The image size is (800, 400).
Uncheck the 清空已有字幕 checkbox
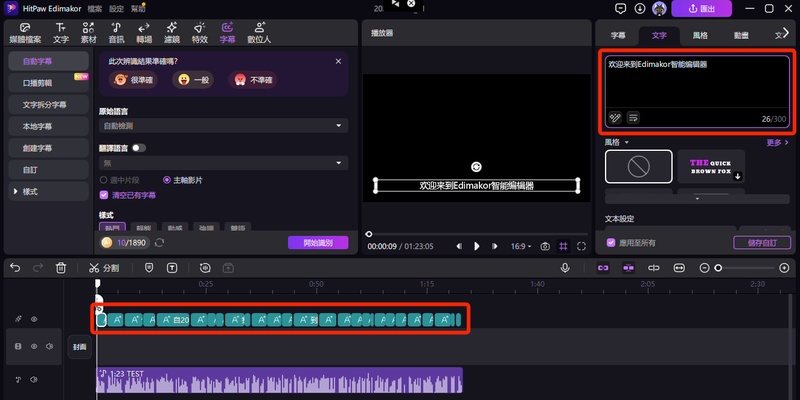coord(104,195)
